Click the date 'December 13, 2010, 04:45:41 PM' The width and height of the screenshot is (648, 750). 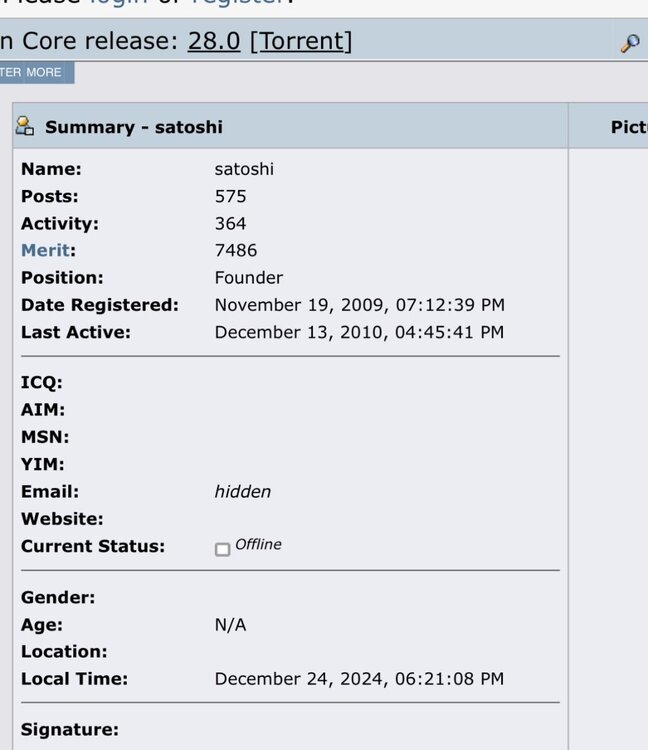click(x=359, y=332)
